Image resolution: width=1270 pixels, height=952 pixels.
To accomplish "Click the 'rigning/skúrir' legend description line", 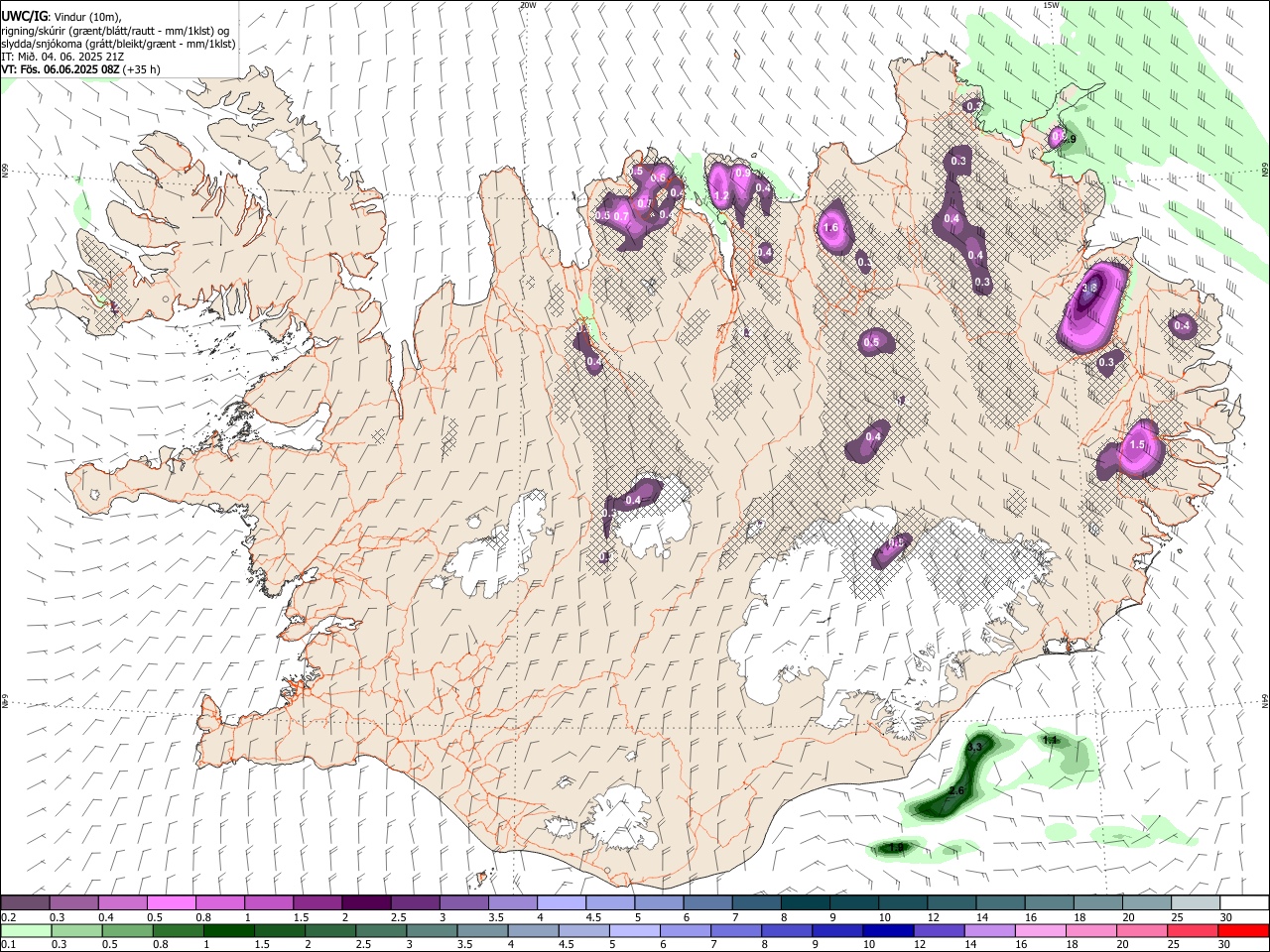I will 115,30.
